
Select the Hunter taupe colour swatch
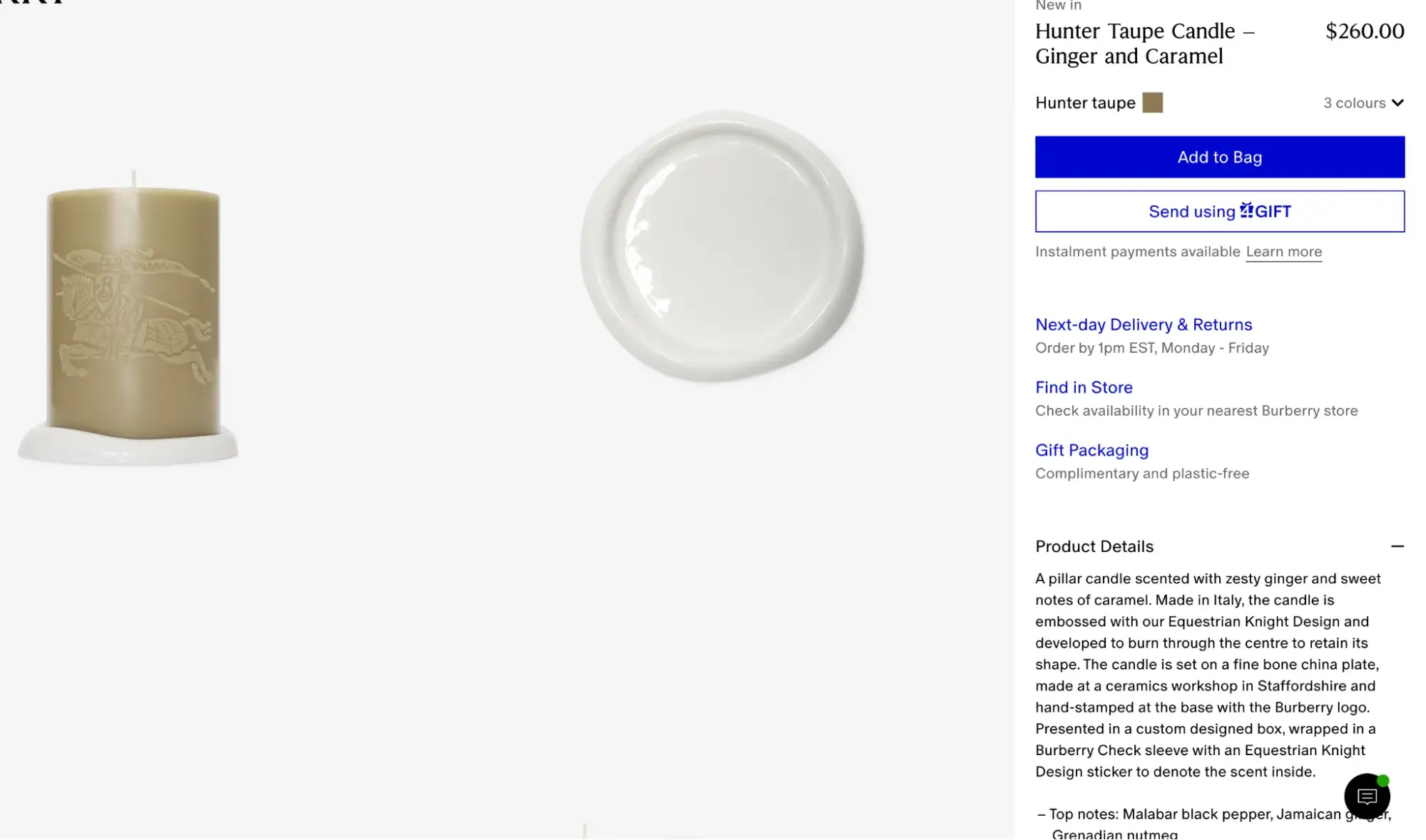tap(1152, 103)
